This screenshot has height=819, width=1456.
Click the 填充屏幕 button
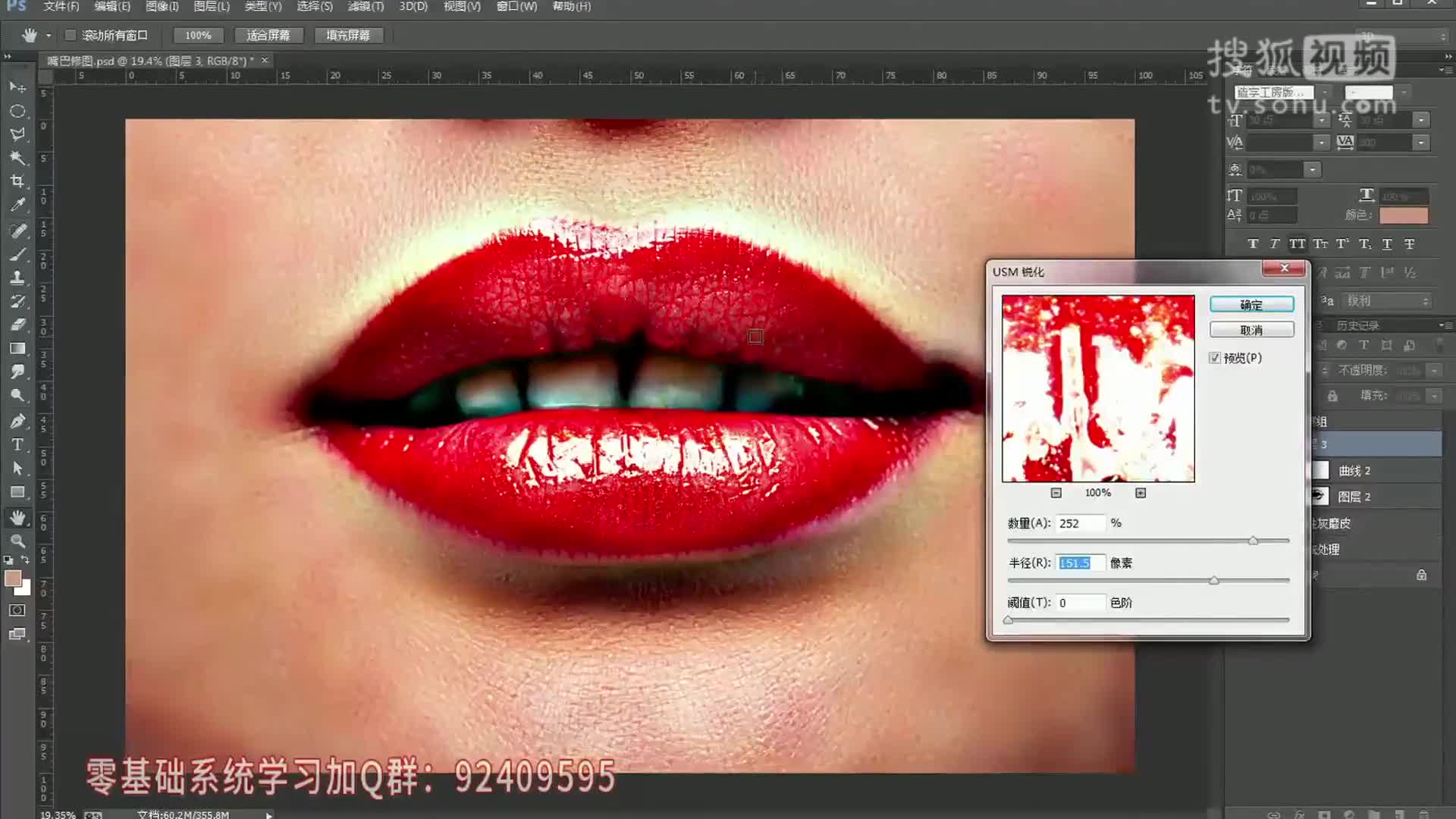[x=348, y=35]
